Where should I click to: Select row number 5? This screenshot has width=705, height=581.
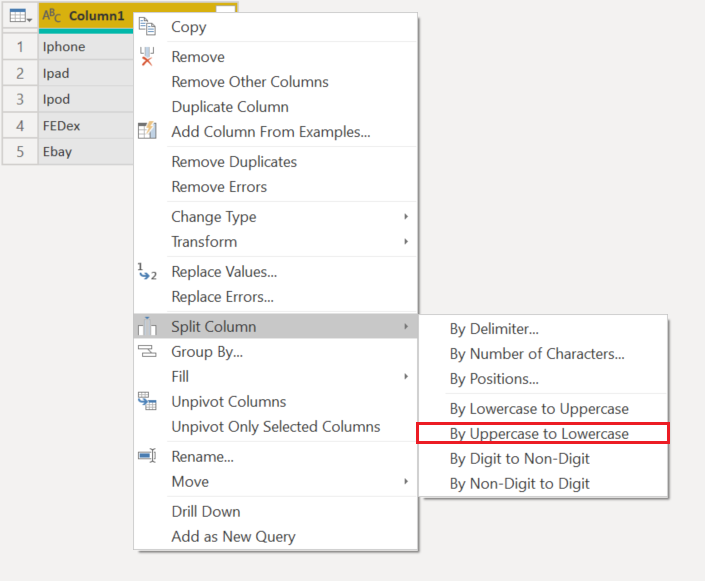20,152
